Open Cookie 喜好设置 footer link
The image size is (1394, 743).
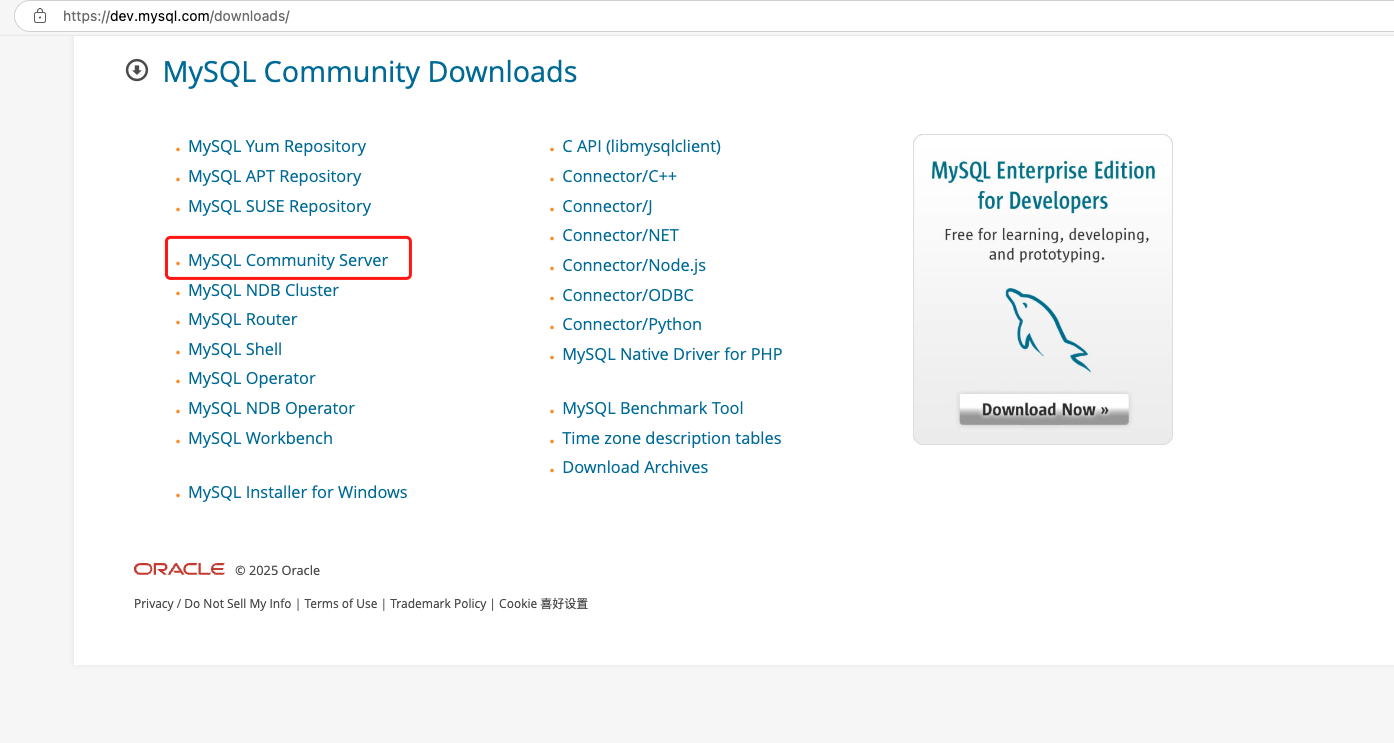coord(543,604)
